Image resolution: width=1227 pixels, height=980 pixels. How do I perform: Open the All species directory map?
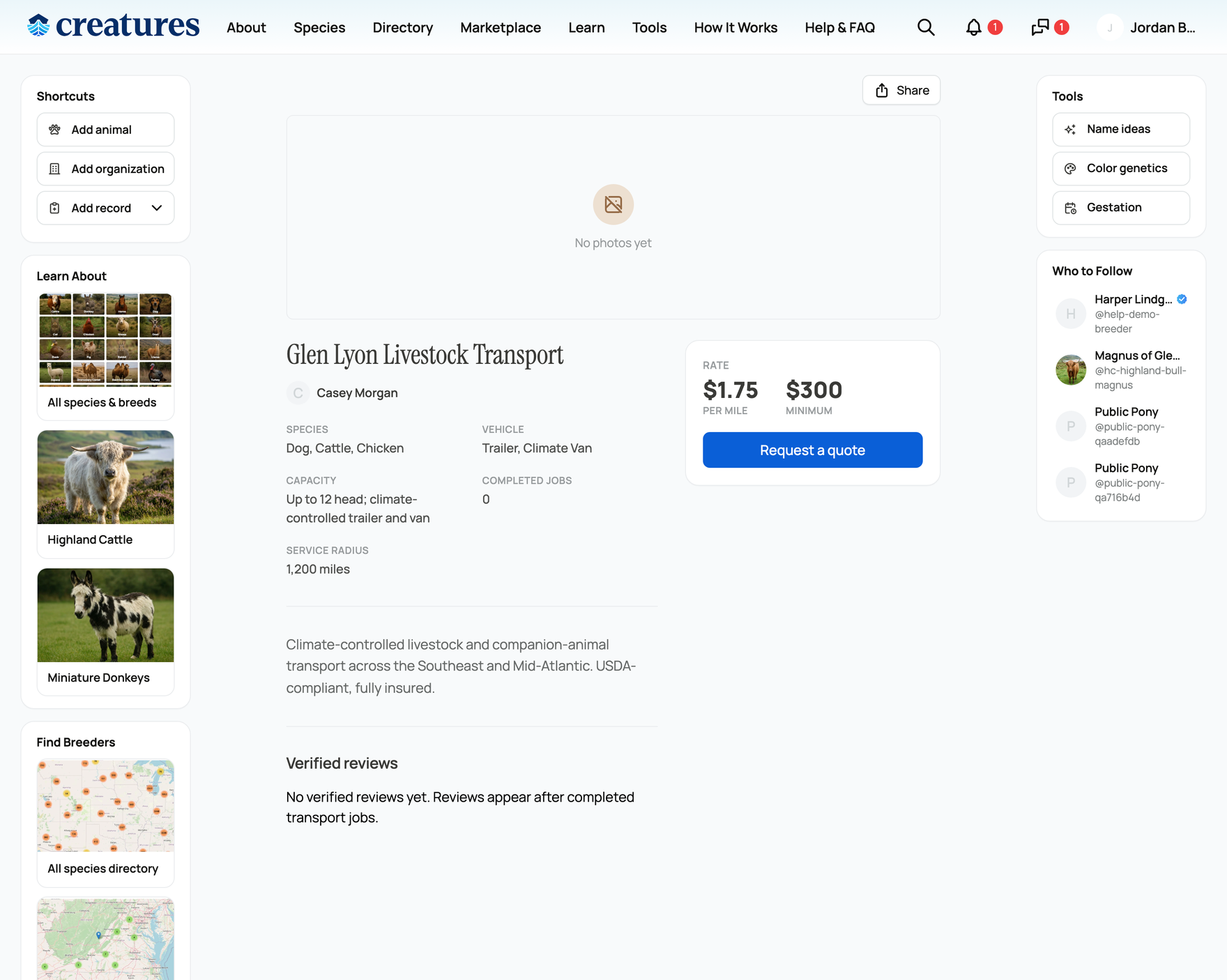[105, 823]
